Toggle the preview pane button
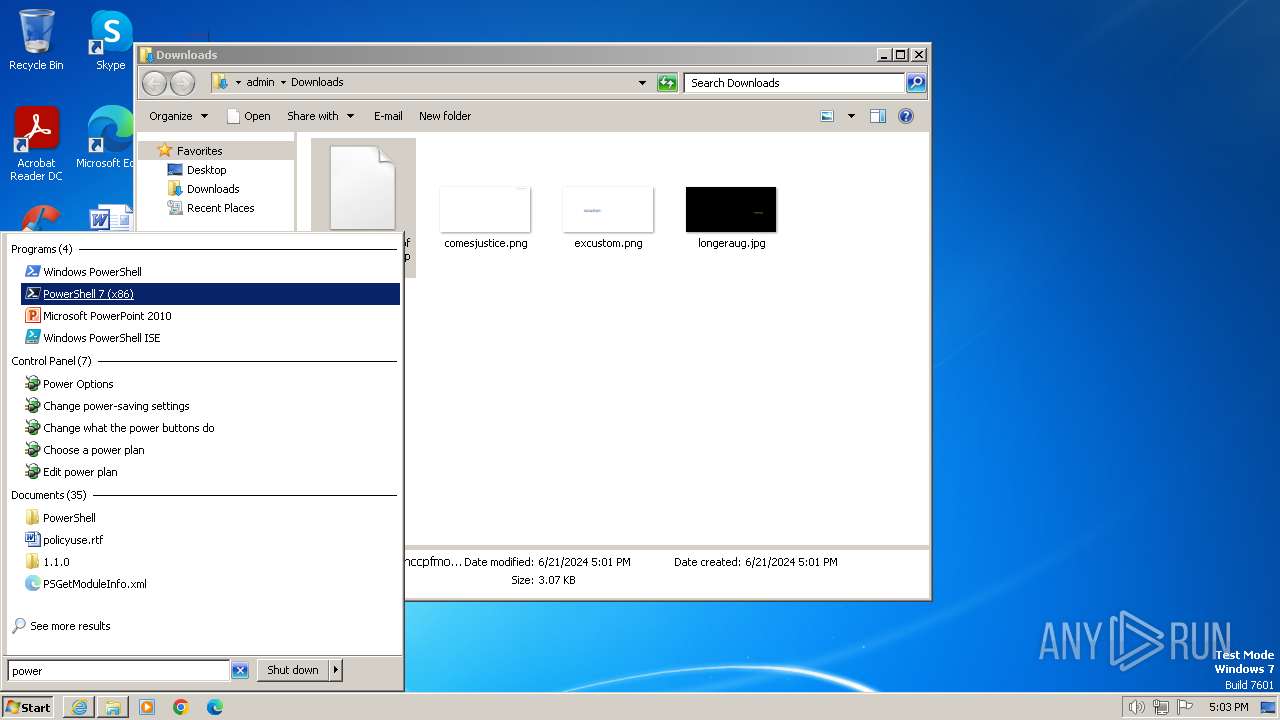Image resolution: width=1280 pixels, height=720 pixels. 878,116
